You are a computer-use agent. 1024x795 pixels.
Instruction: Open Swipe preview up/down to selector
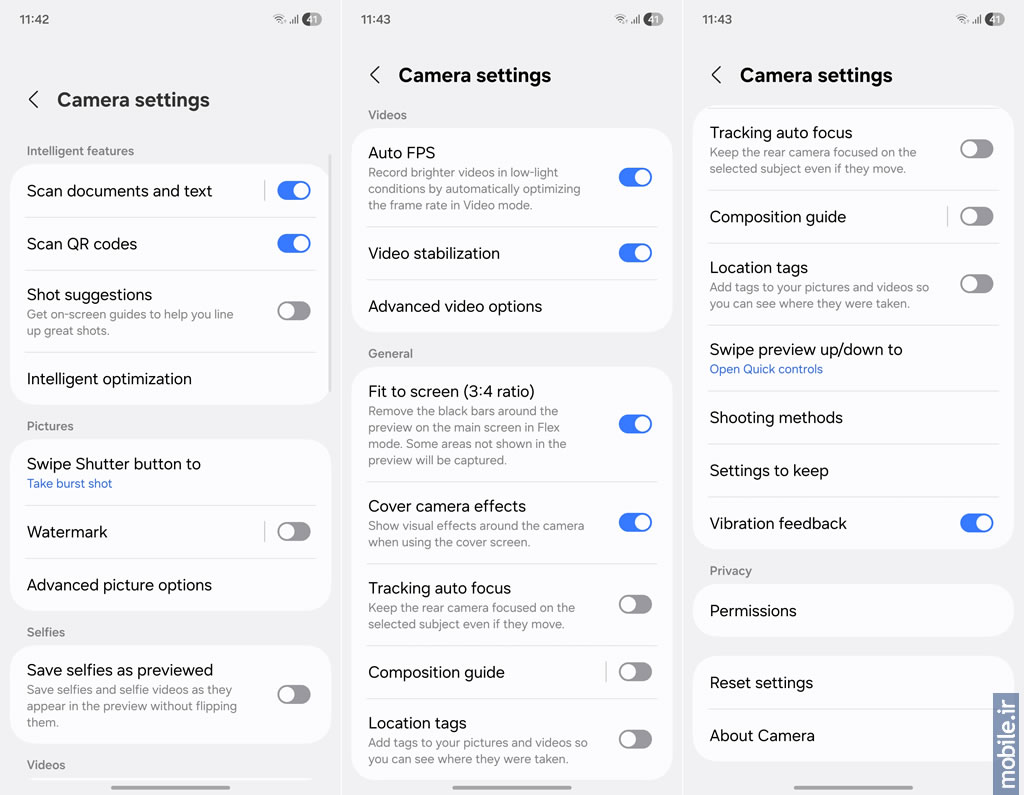(853, 358)
